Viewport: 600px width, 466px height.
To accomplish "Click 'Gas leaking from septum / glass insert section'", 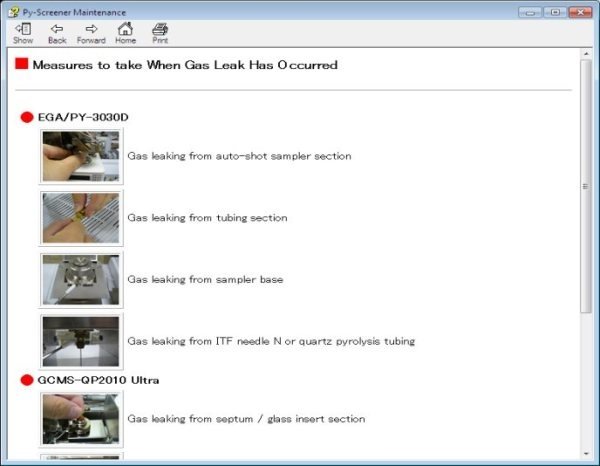I will click(246, 419).
